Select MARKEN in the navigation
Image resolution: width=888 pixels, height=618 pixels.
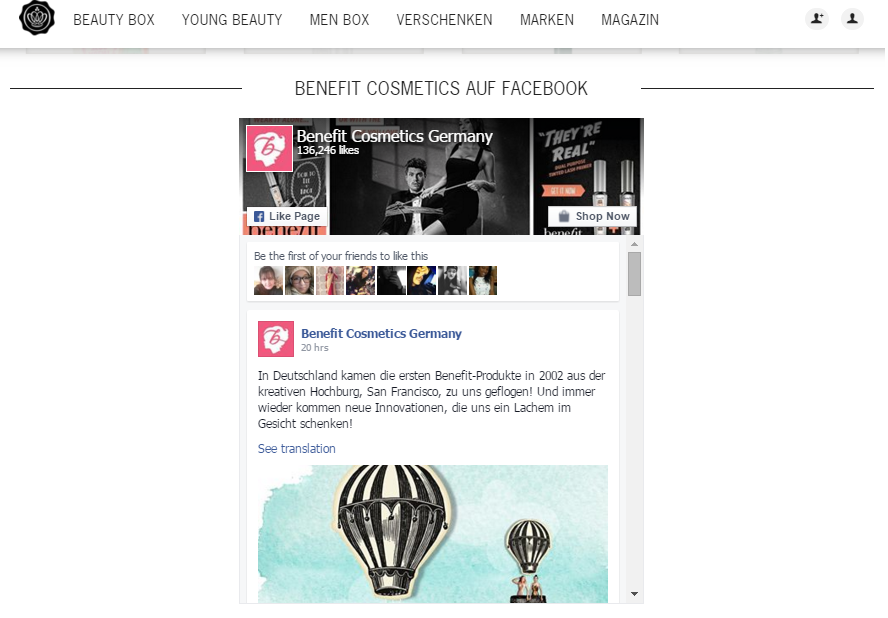click(x=547, y=20)
